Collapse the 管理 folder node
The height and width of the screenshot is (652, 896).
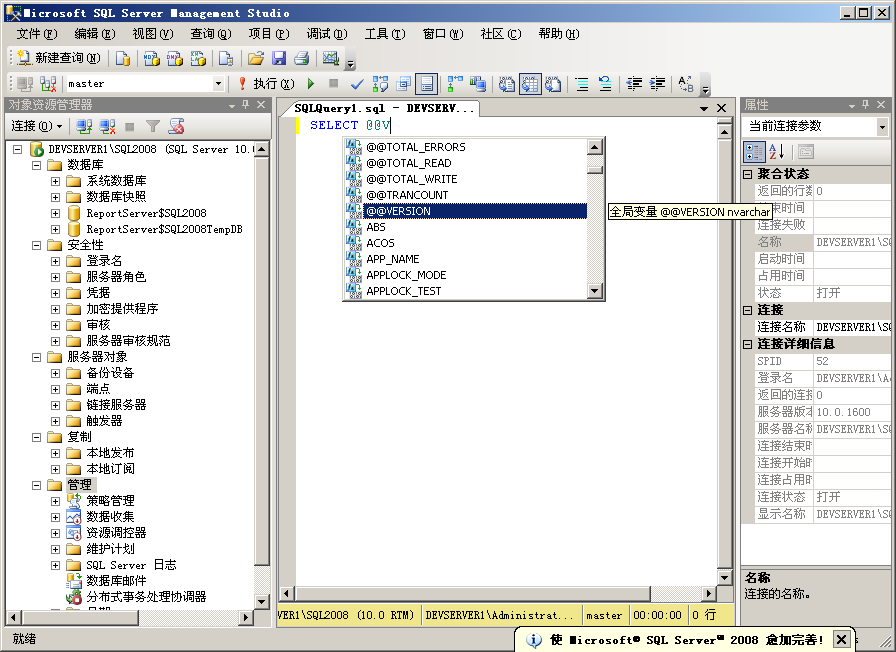coord(37,485)
